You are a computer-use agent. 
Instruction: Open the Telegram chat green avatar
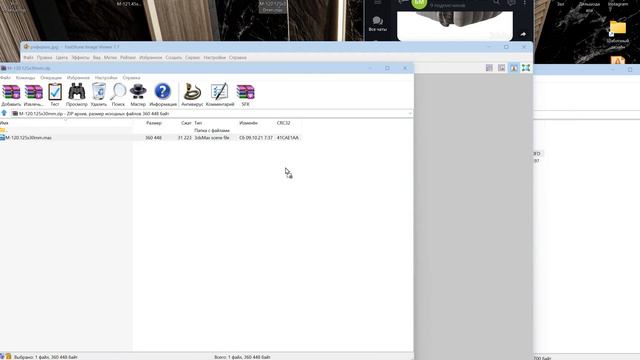[x=419, y=3]
